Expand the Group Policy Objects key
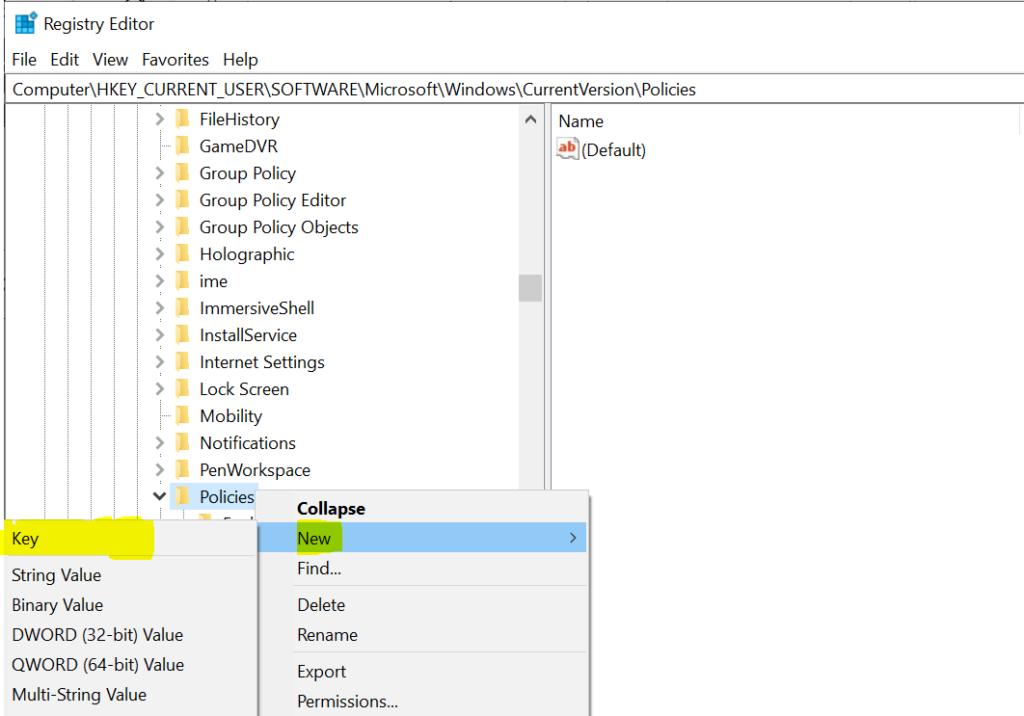This screenshot has height=716, width=1024. (x=159, y=227)
